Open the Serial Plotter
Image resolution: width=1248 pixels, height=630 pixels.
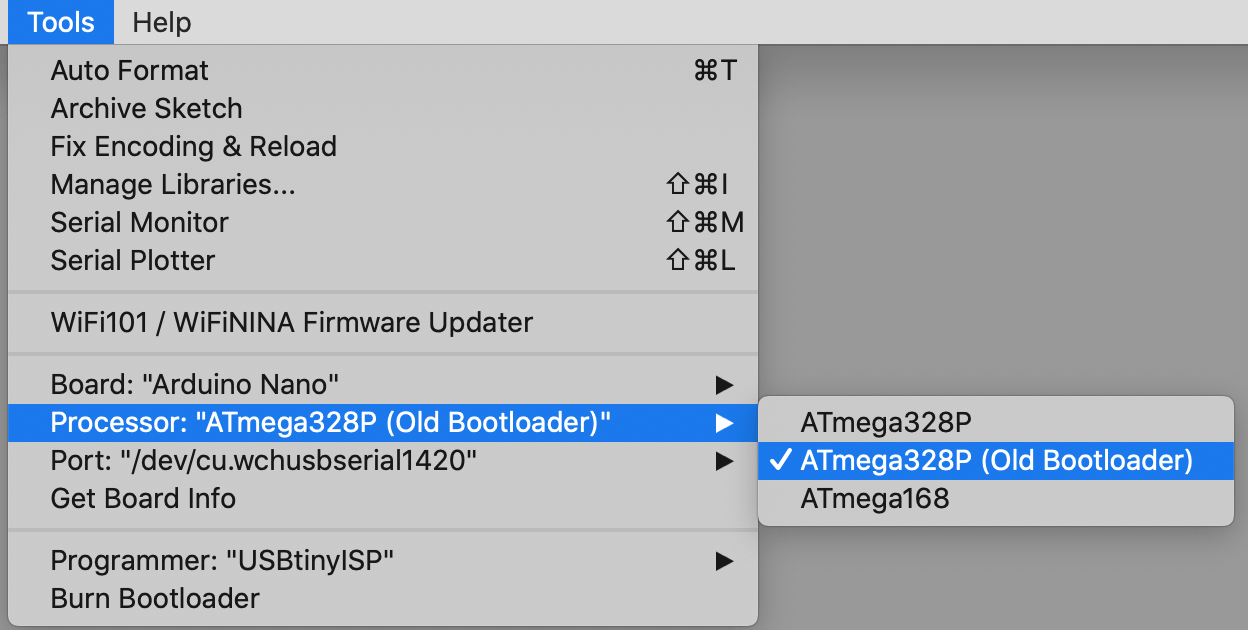383,261
